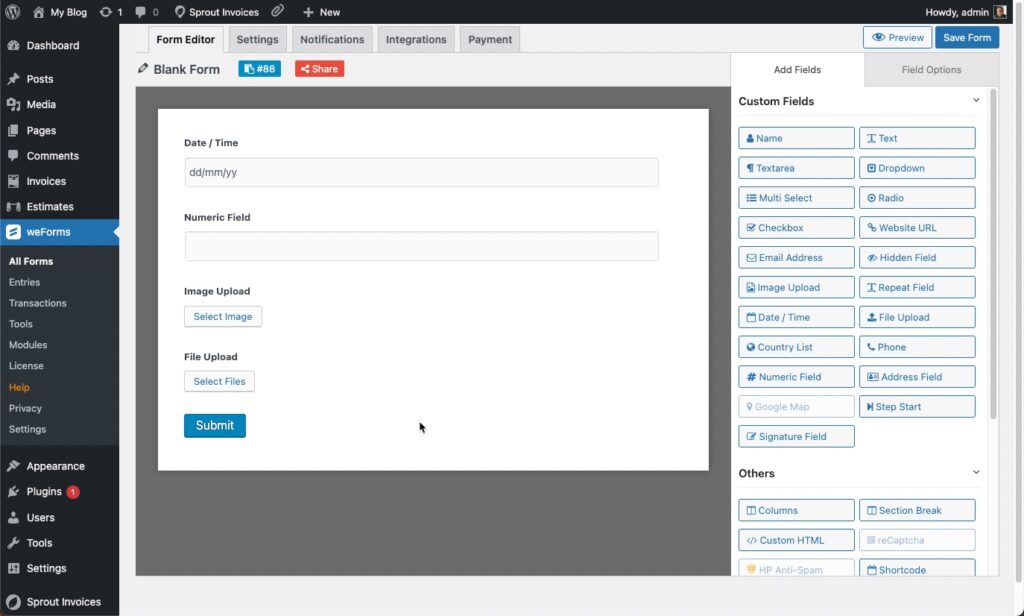
Task: Add a Repeat Field to the form
Action: [916, 287]
